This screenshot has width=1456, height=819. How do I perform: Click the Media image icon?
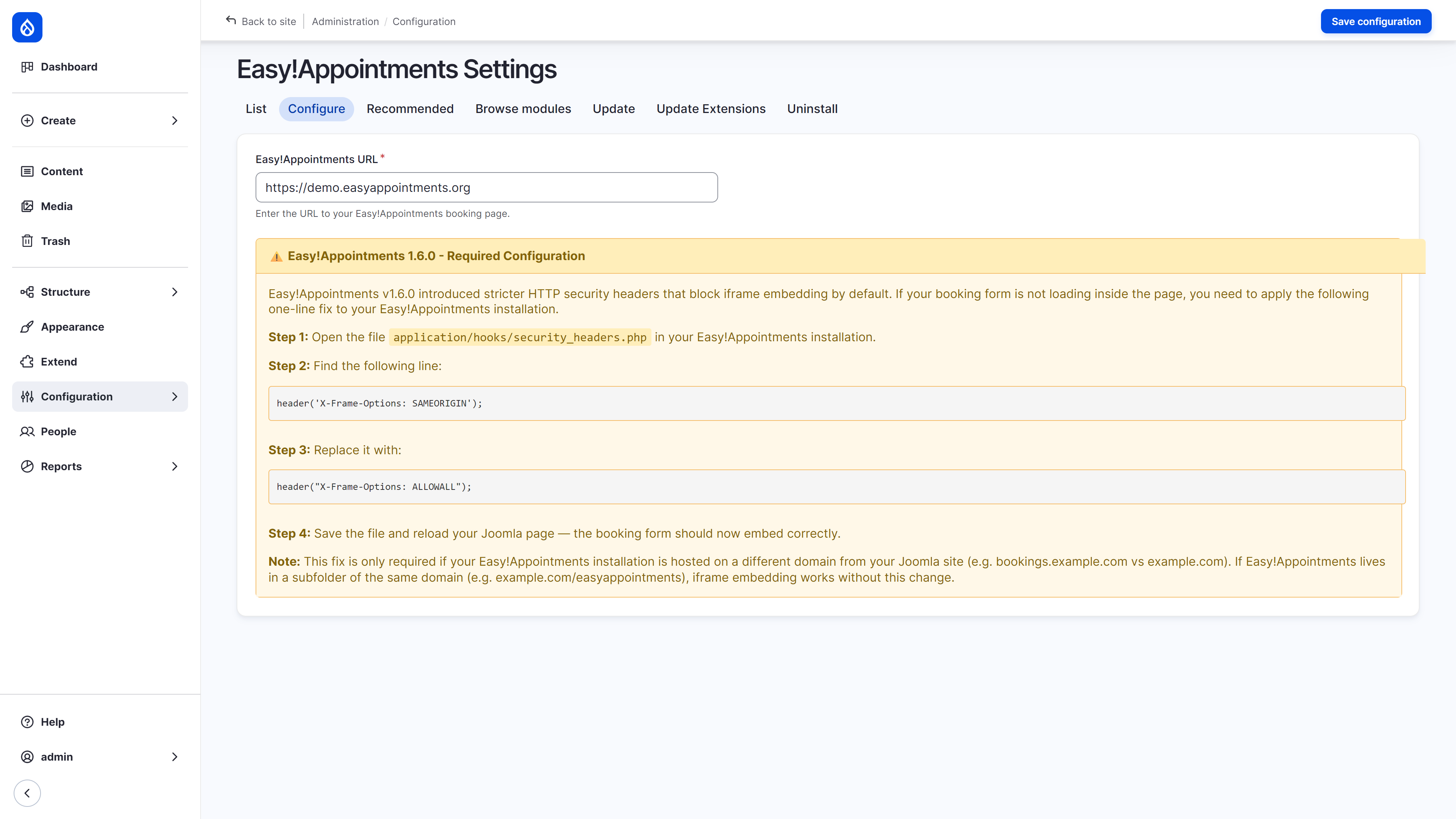[27, 206]
